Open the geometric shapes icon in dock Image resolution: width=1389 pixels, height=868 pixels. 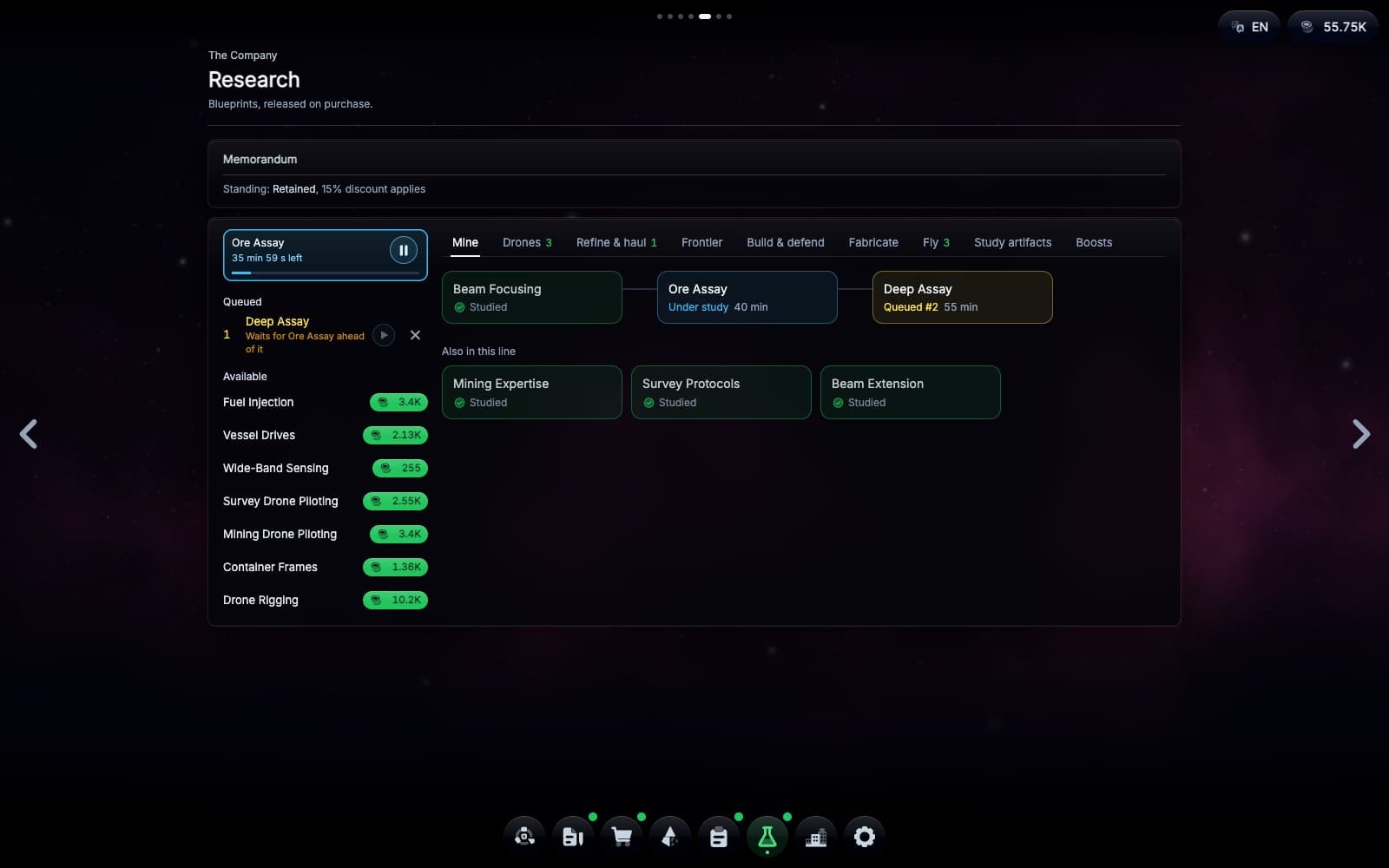pyautogui.click(x=670, y=837)
